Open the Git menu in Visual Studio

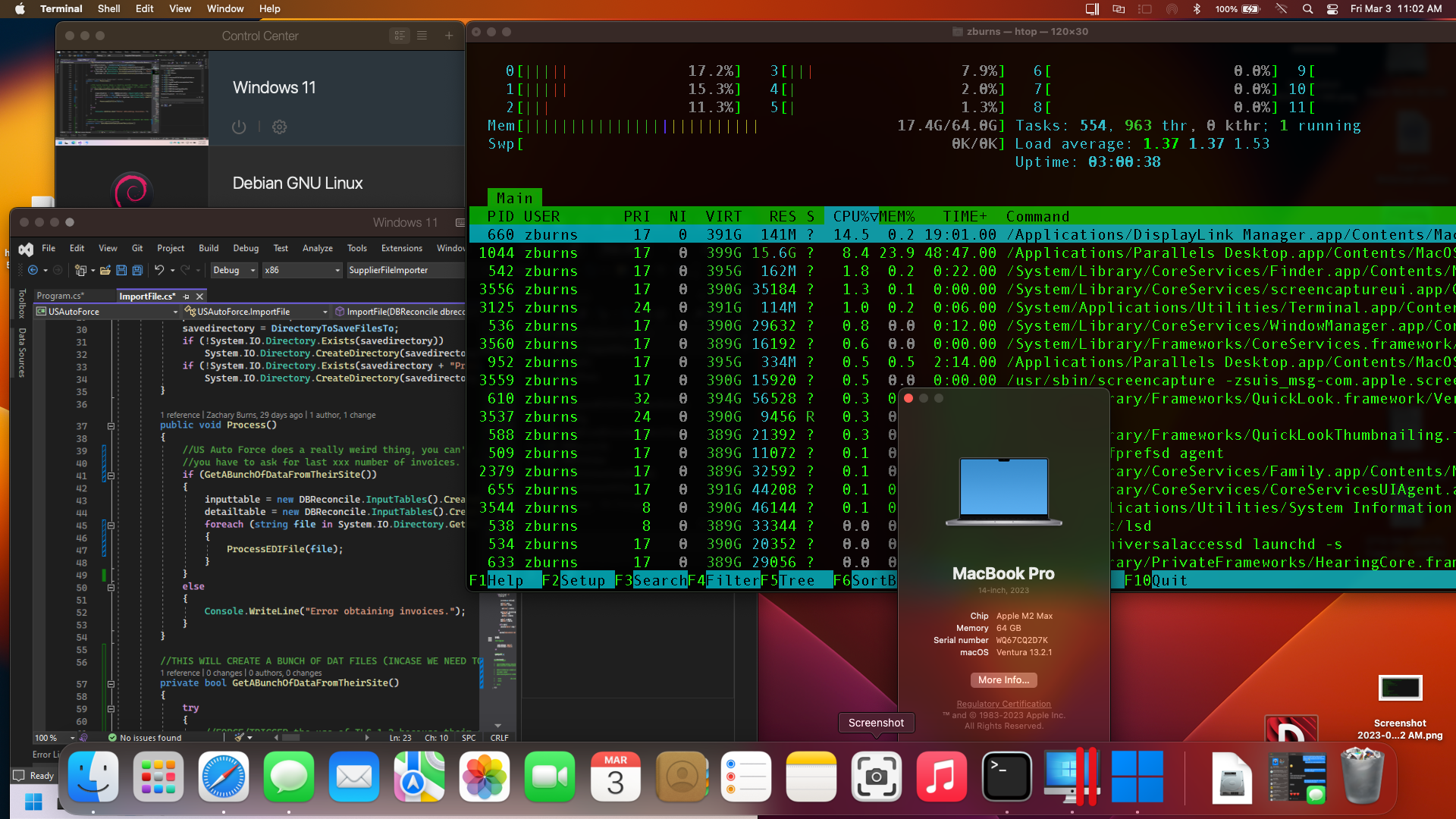[x=137, y=248]
